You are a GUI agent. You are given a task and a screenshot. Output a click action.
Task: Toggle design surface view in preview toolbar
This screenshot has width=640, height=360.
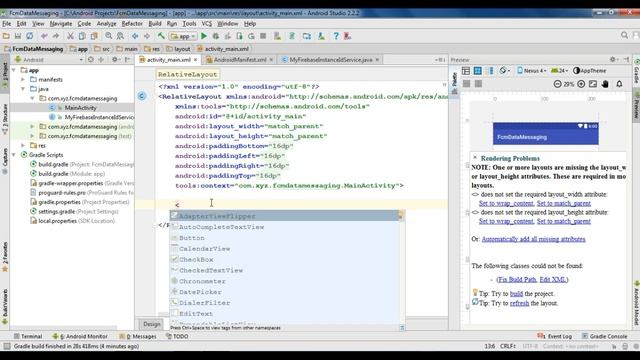point(466,71)
